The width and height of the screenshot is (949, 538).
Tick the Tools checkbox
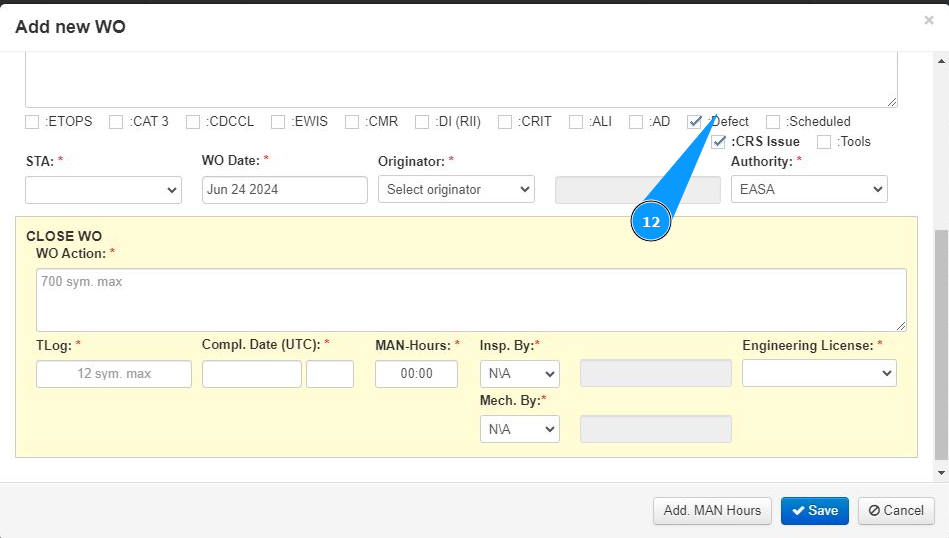(824, 142)
